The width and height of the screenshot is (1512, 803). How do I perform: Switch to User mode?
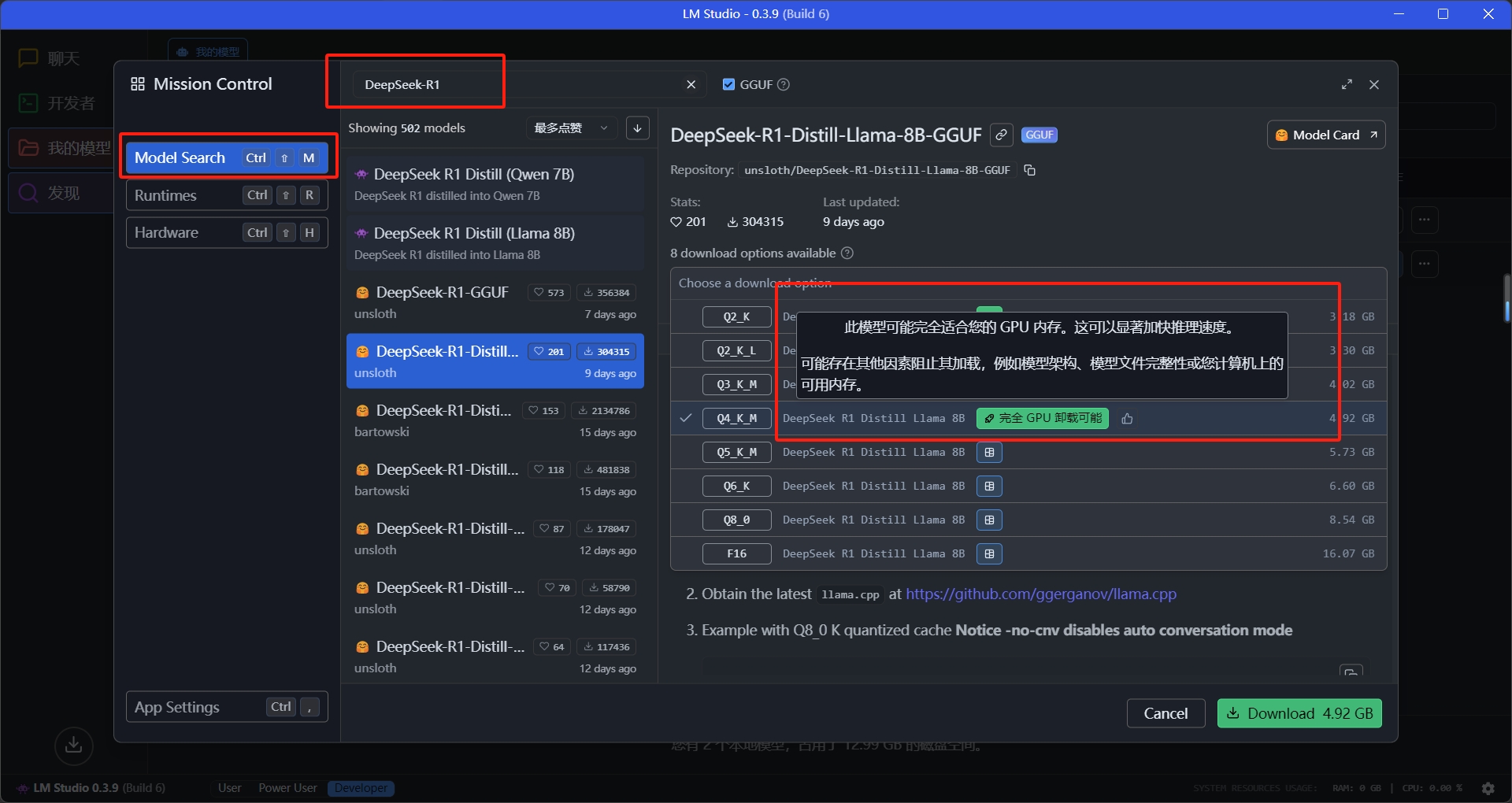[x=229, y=788]
